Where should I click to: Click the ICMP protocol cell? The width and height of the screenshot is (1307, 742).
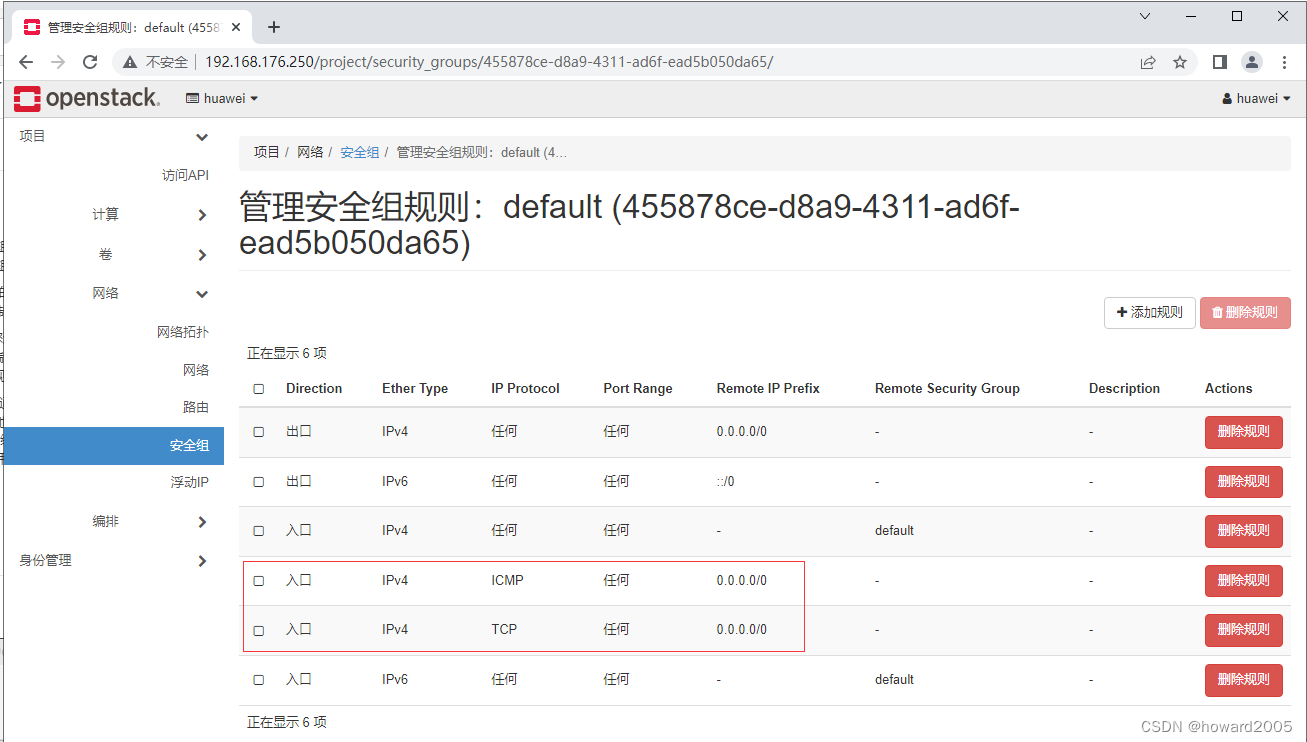(507, 580)
